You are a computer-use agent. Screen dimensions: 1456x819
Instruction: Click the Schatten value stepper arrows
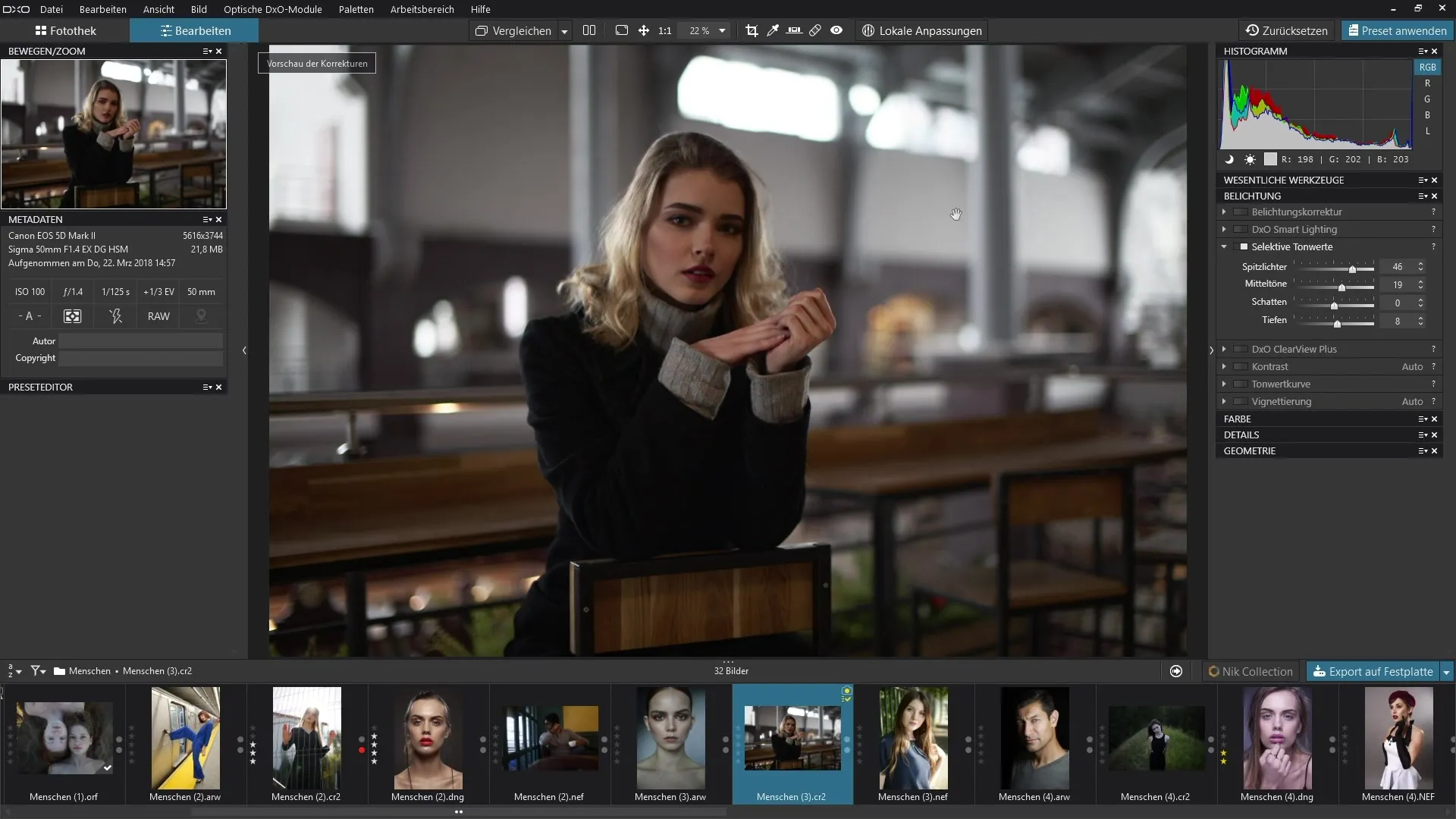[x=1420, y=303]
